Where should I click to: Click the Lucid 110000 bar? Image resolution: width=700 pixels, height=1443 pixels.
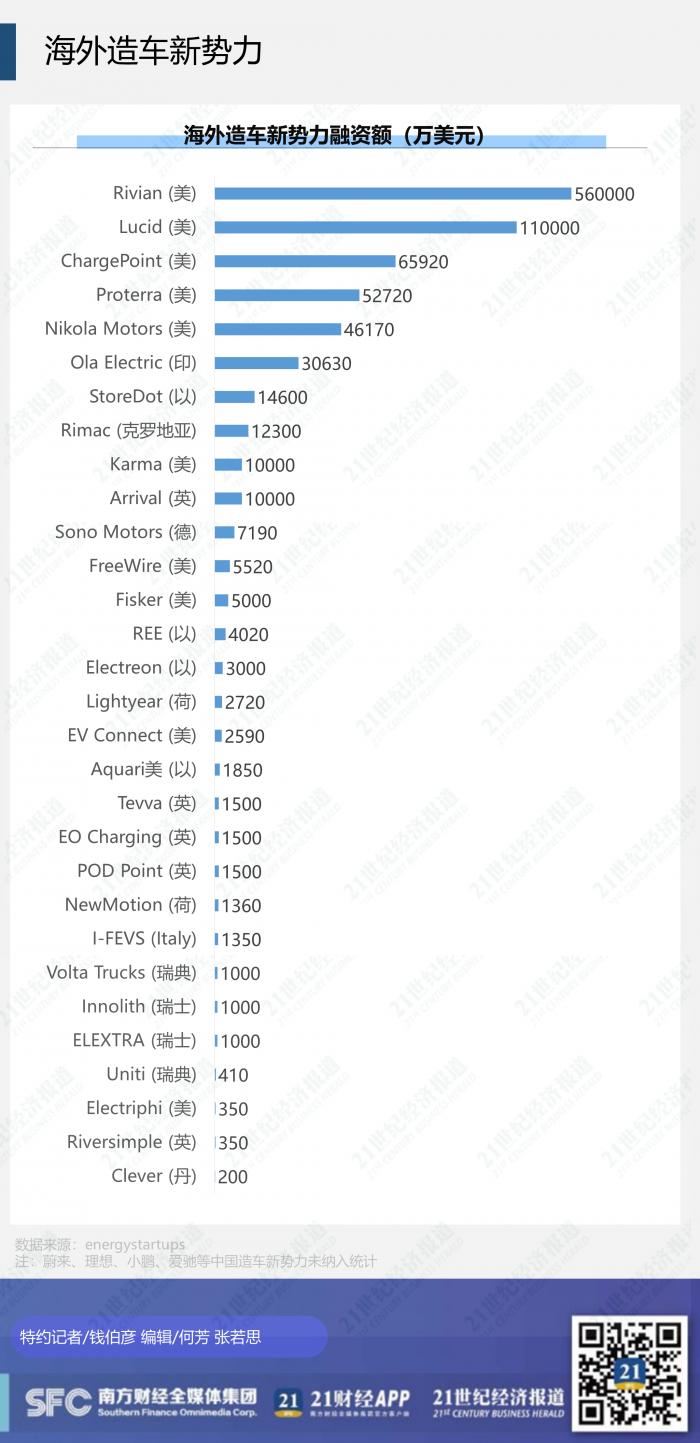(x=365, y=227)
